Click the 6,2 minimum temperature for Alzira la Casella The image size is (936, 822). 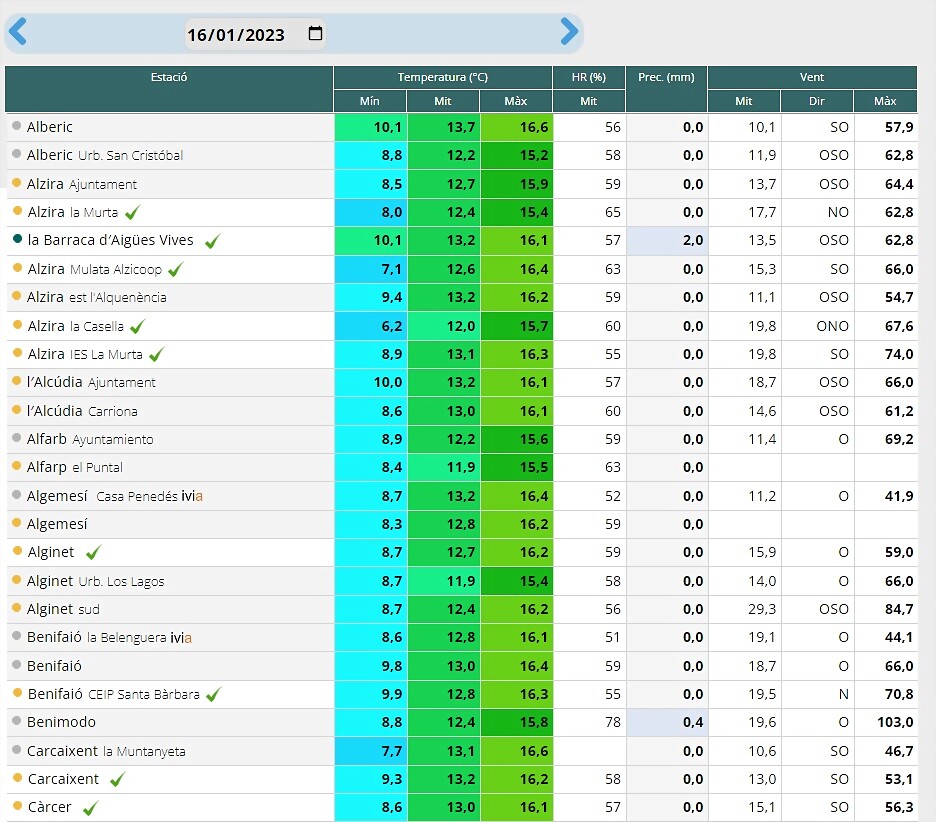click(x=392, y=326)
